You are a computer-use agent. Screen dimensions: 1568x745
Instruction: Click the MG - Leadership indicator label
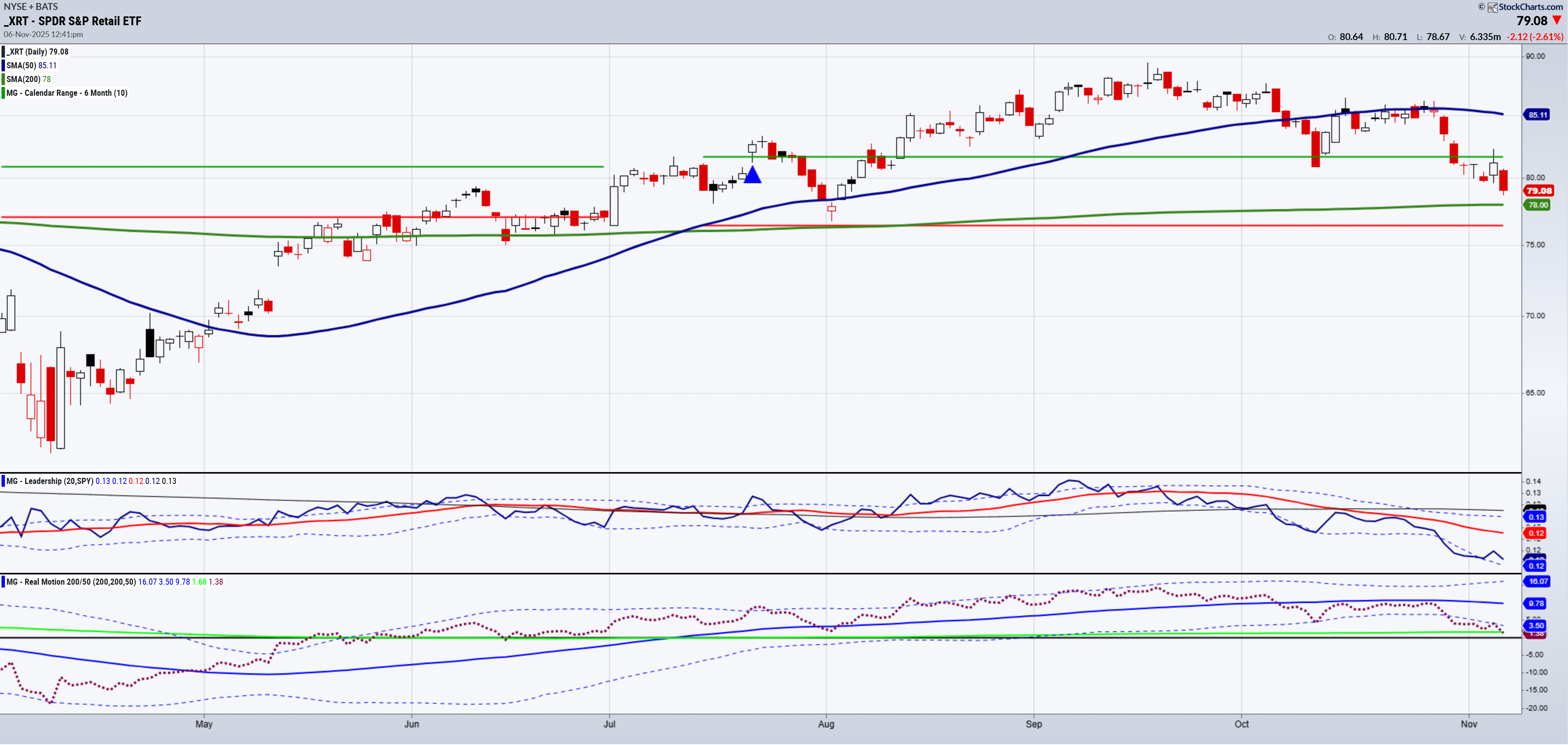click(x=50, y=481)
